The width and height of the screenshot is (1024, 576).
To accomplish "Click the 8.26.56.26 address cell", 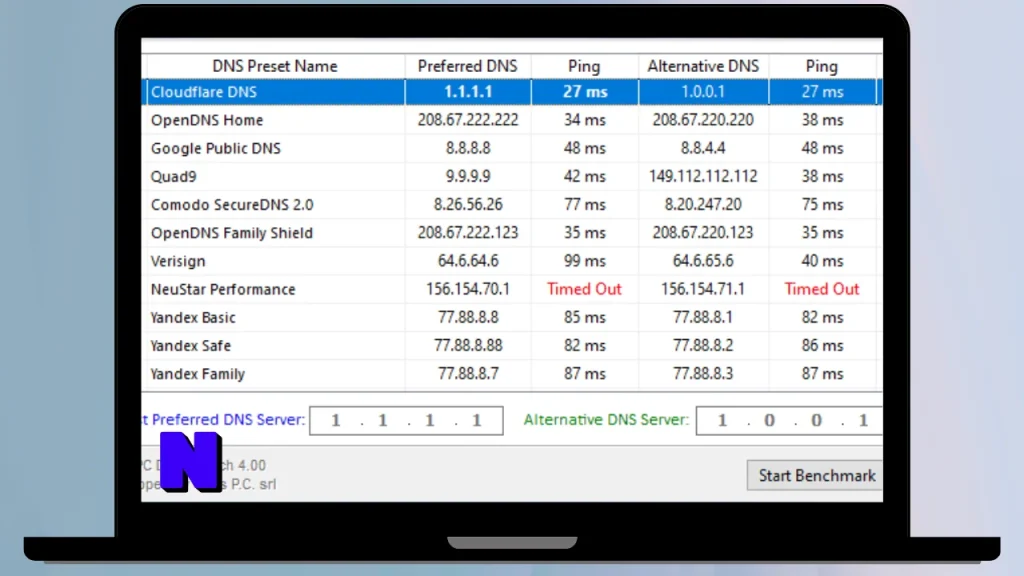I will tap(468, 204).
